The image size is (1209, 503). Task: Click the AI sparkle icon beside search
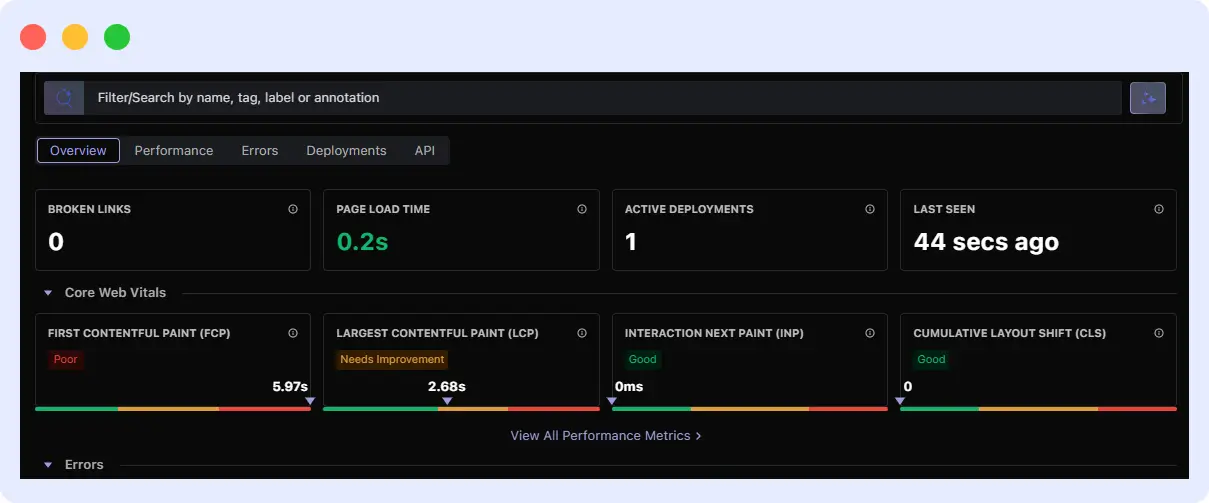tap(1148, 98)
